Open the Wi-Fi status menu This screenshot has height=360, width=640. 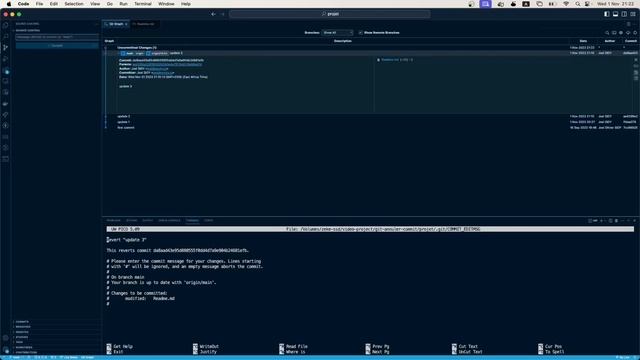(566, 4)
